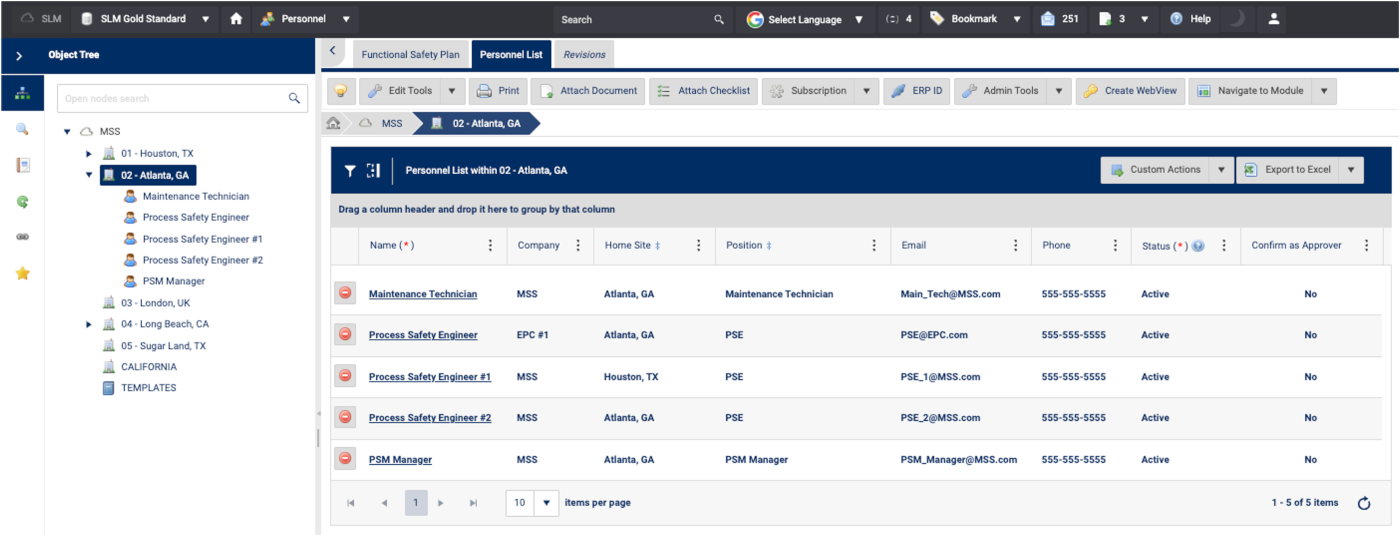
Task: Open the items per page dropdown
Action: click(x=546, y=503)
